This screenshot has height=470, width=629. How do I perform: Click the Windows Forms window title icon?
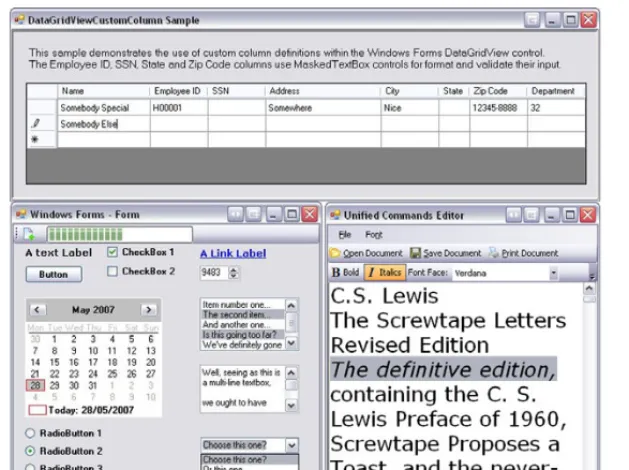point(21,214)
